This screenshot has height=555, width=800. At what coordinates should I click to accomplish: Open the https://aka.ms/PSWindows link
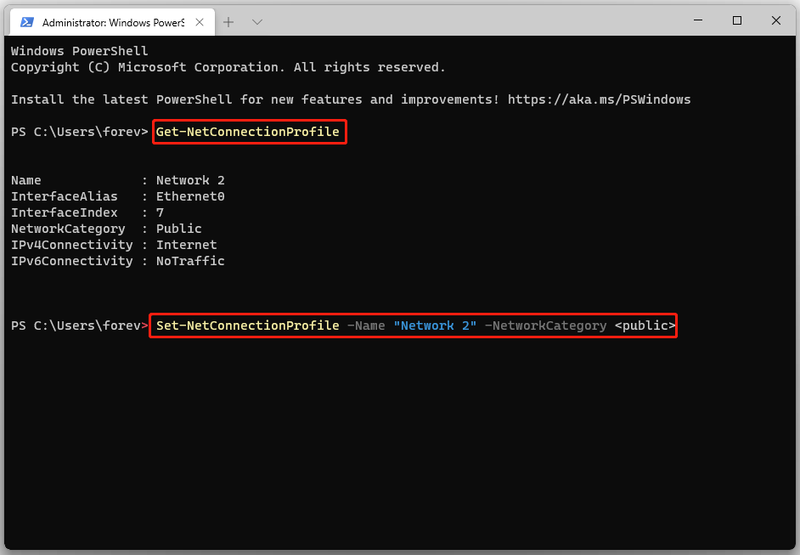pos(599,99)
